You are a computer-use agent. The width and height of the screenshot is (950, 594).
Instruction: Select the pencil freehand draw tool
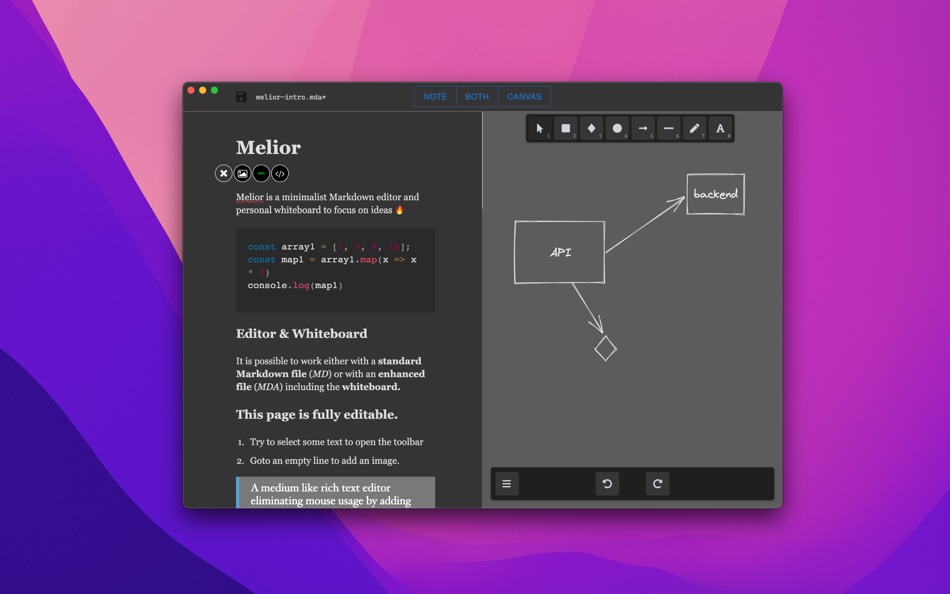click(x=694, y=128)
